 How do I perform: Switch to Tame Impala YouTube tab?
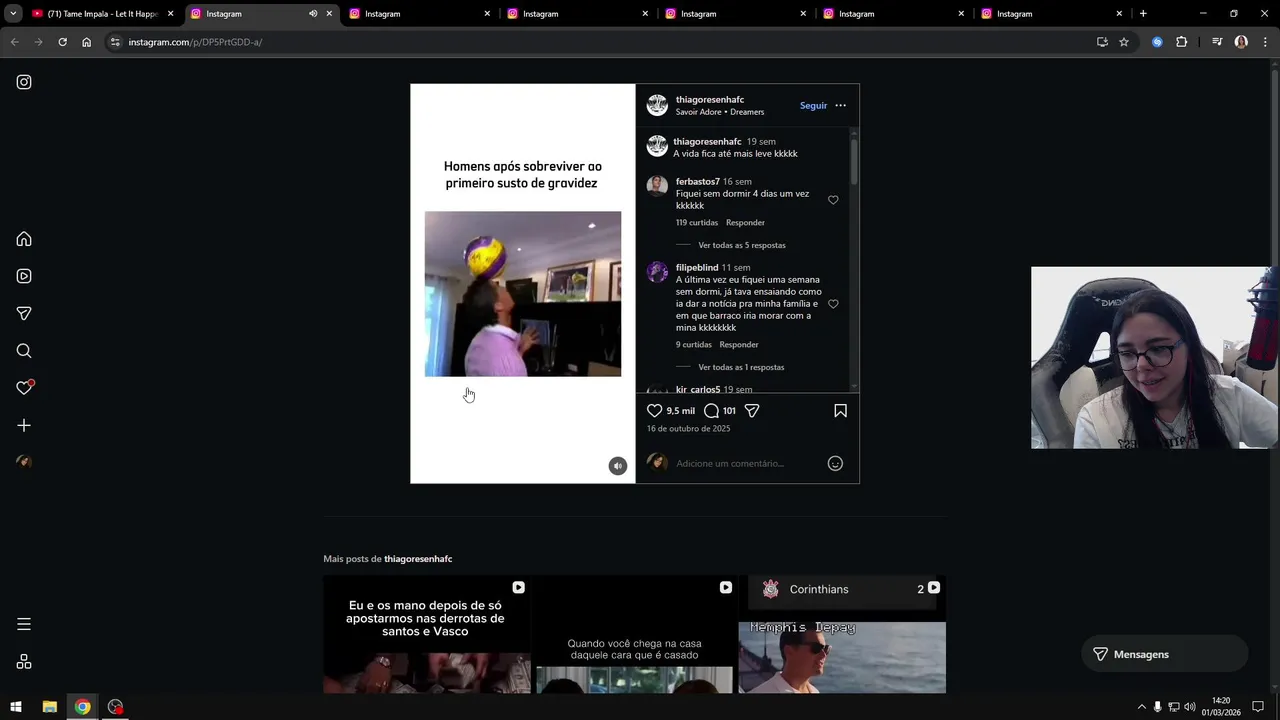103,14
